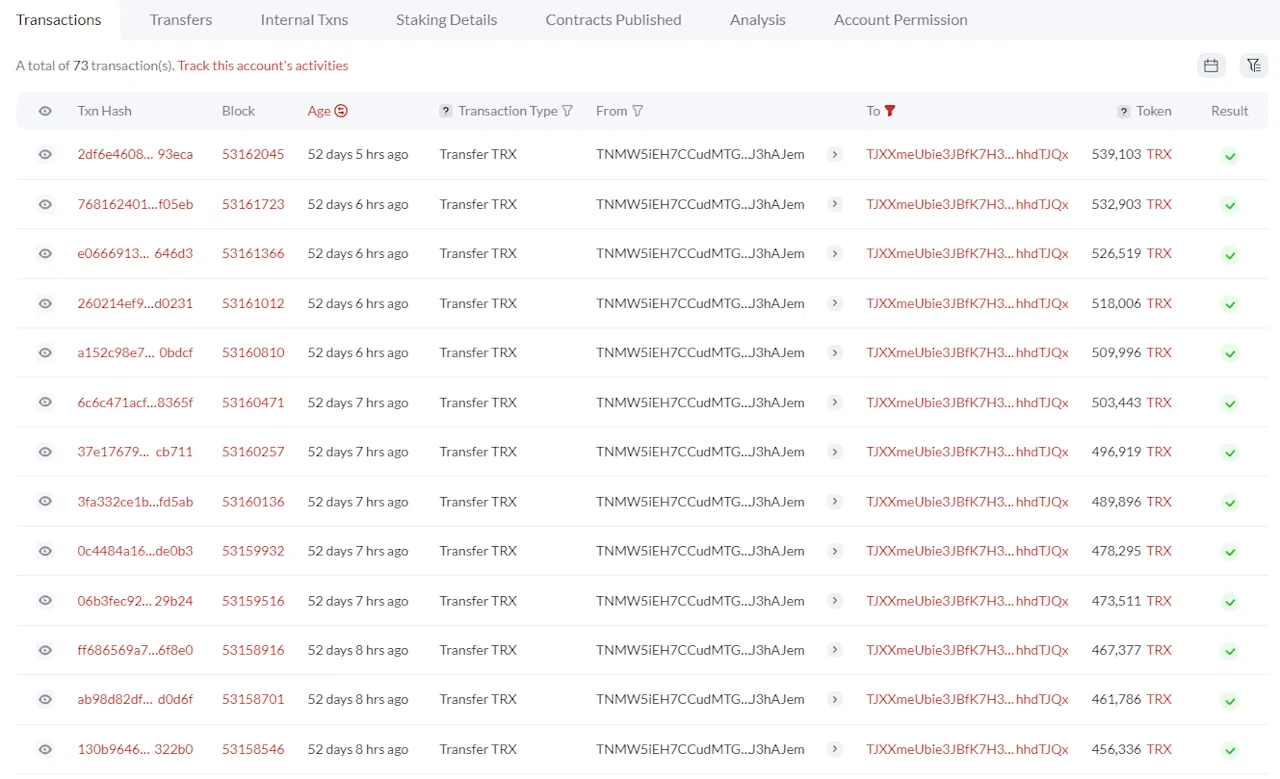Open To address in row e0666913...646d3
This screenshot has width=1280, height=779.
tap(967, 253)
